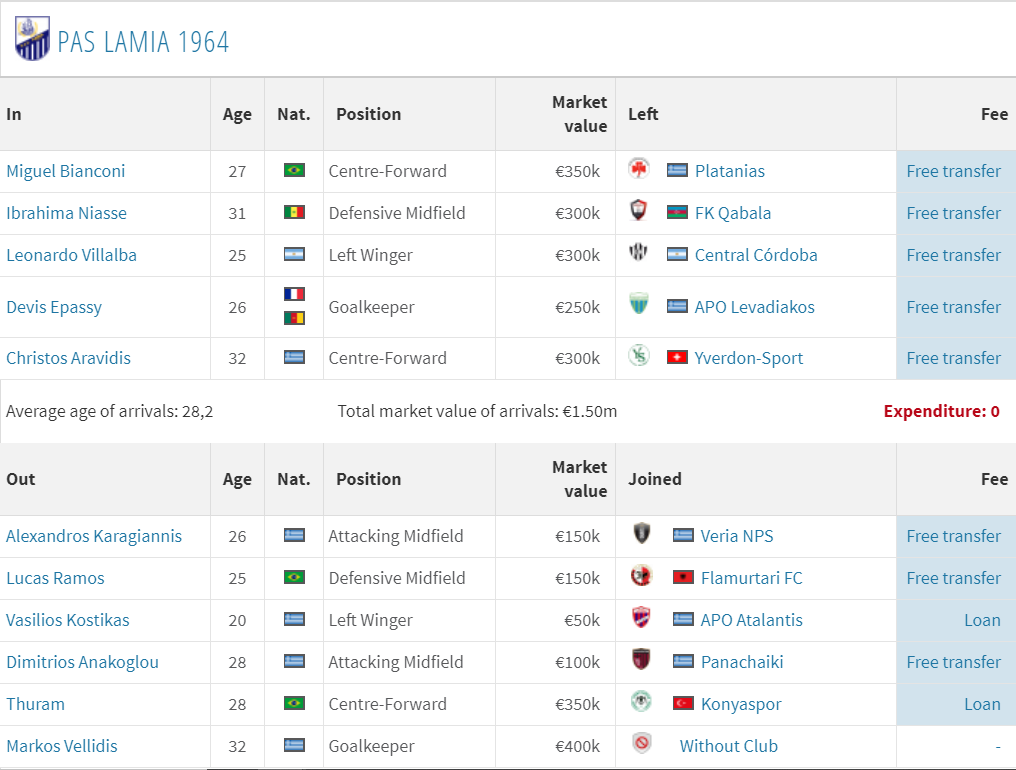Click the Brazil flag beside Miguel Bianconi
Viewport: 1016px width, 770px height.
pos(294,170)
